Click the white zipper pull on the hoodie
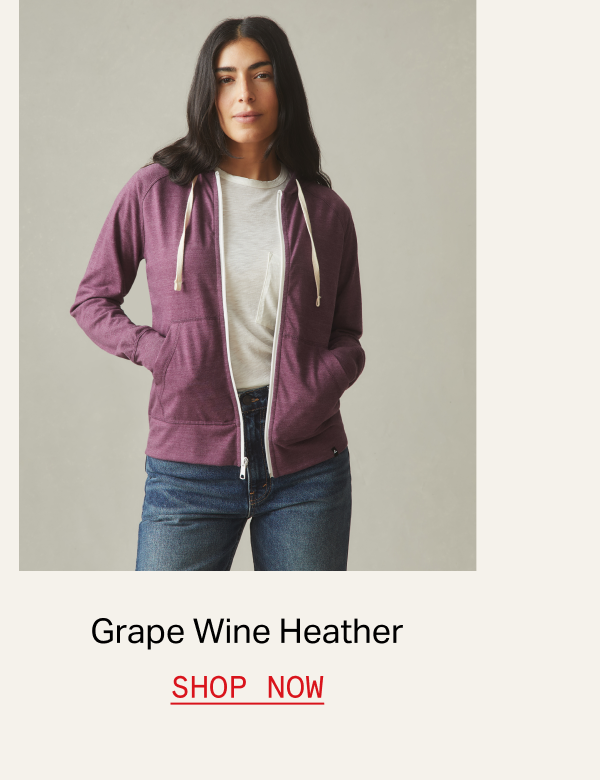 (244, 468)
